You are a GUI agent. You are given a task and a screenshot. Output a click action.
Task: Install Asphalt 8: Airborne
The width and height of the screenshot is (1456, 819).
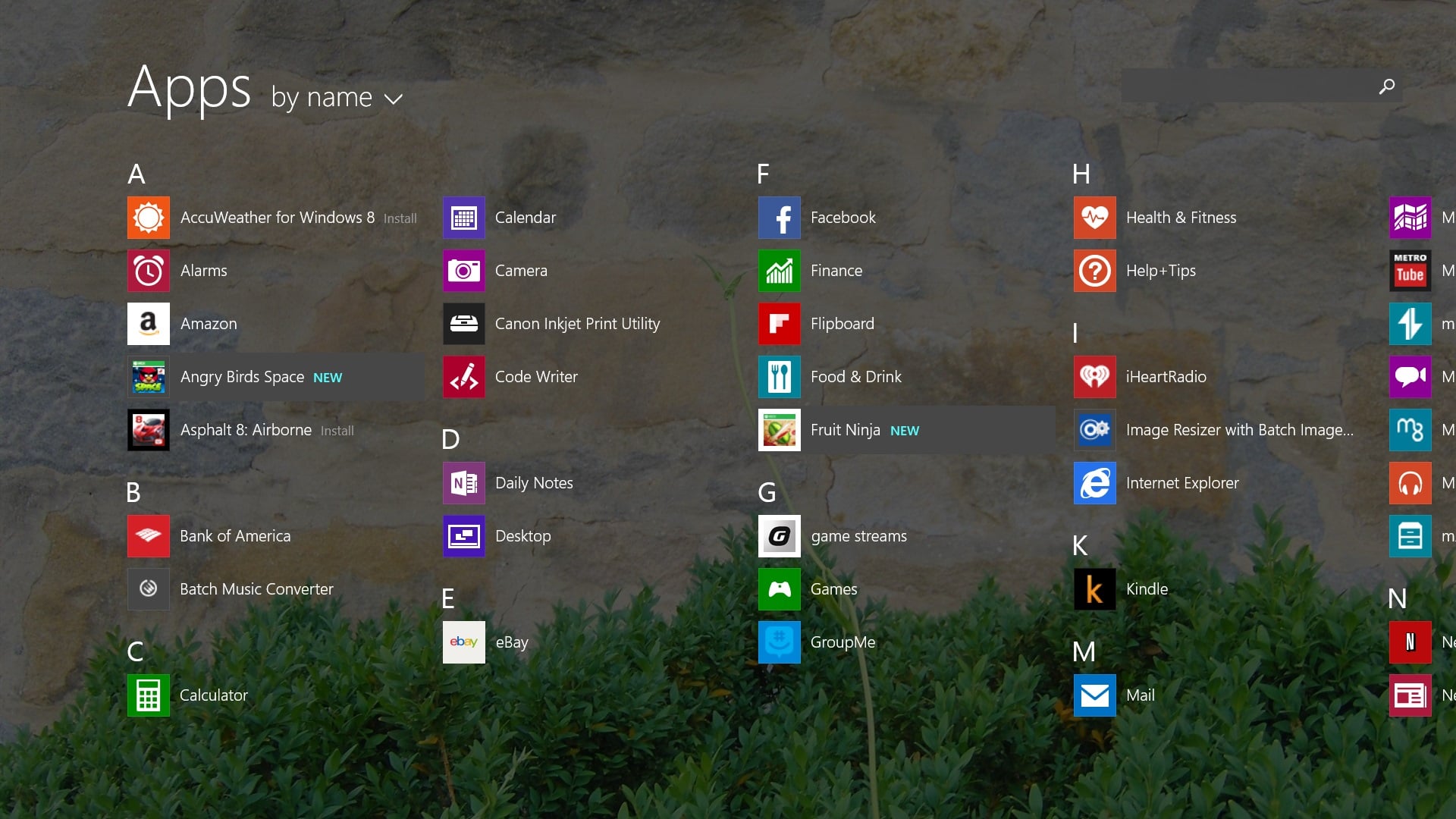tap(336, 430)
